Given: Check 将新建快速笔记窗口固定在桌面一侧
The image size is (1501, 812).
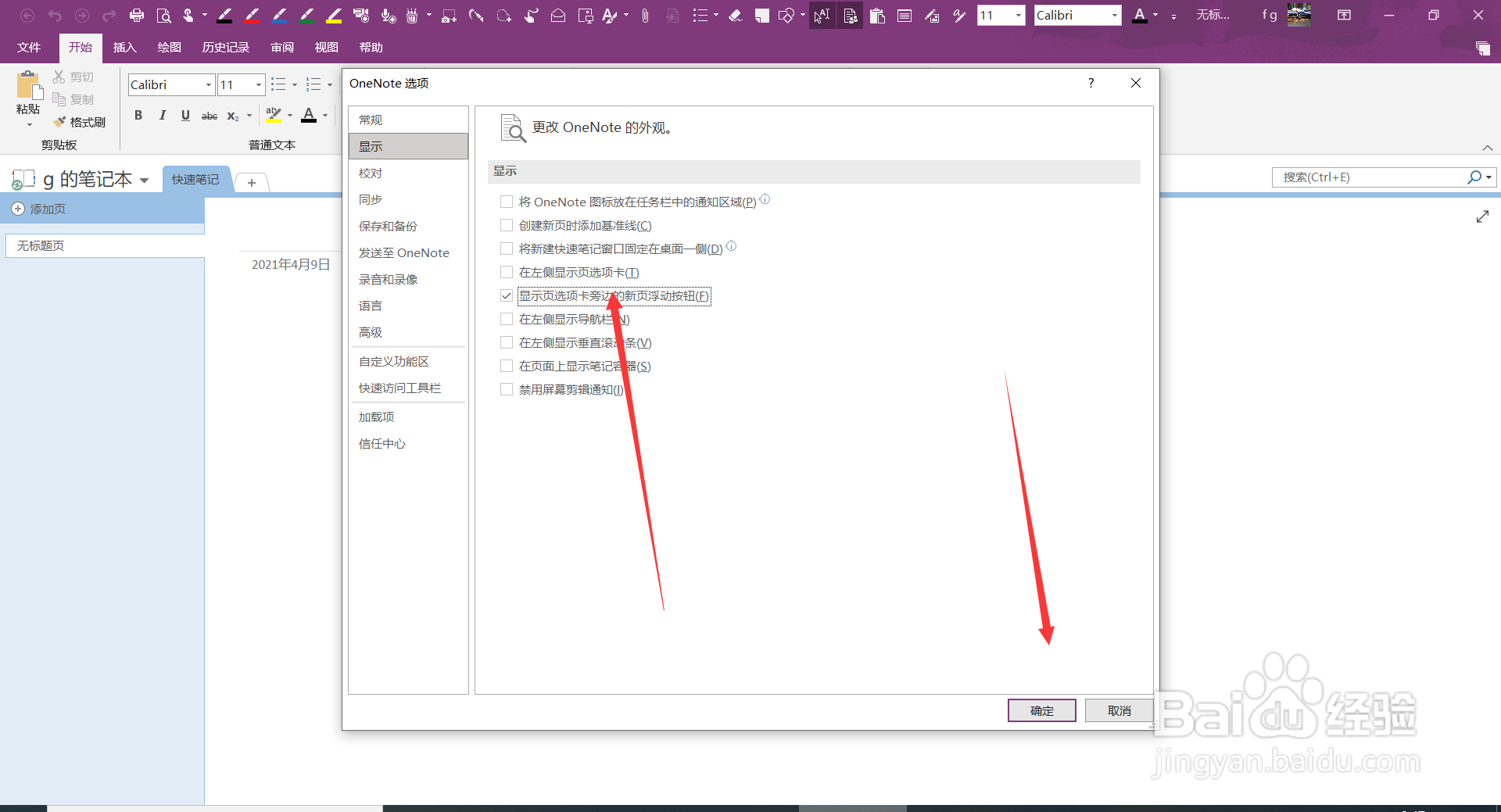Looking at the screenshot, I should click(x=507, y=249).
